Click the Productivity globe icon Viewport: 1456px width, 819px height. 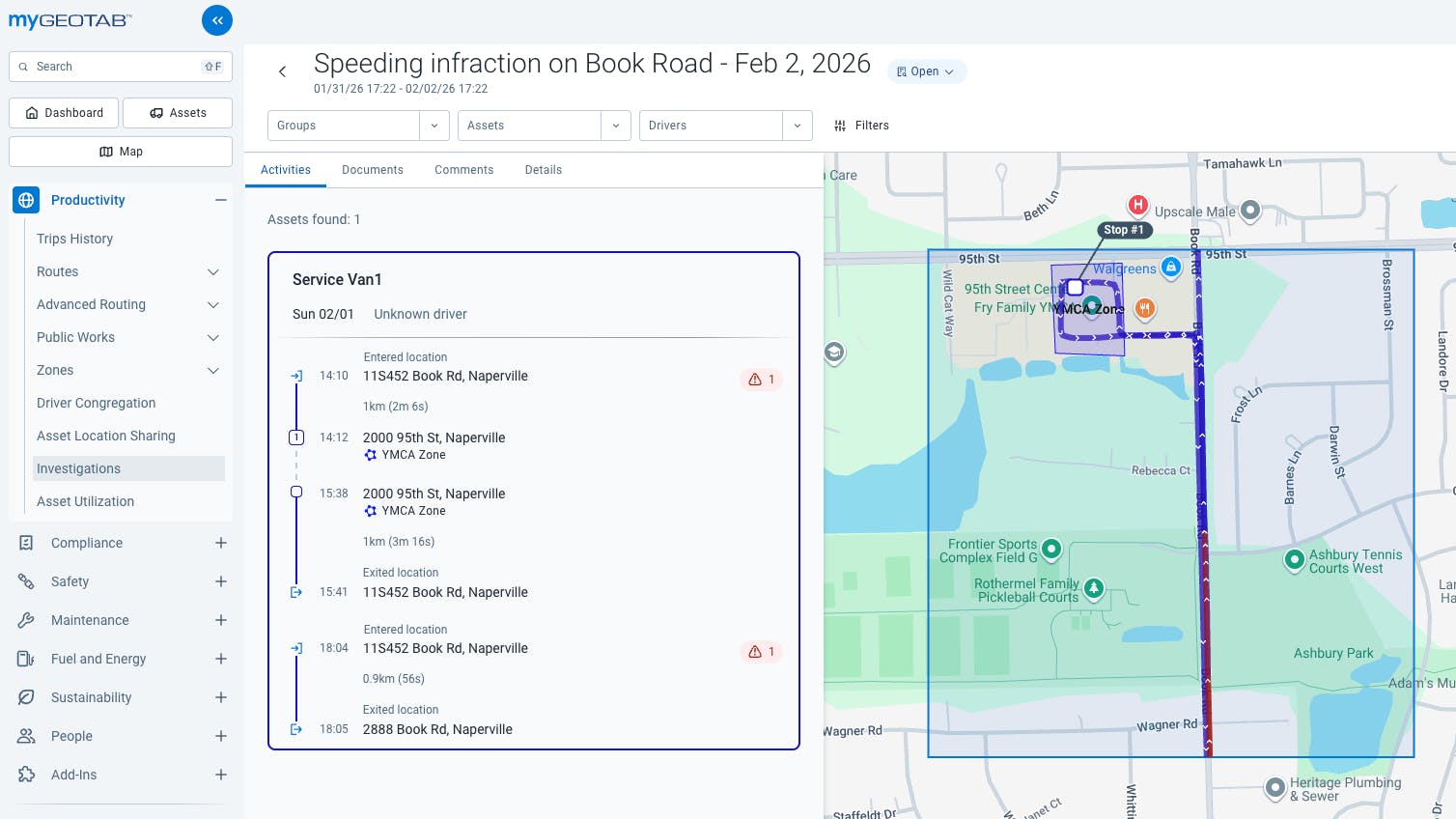tap(26, 200)
